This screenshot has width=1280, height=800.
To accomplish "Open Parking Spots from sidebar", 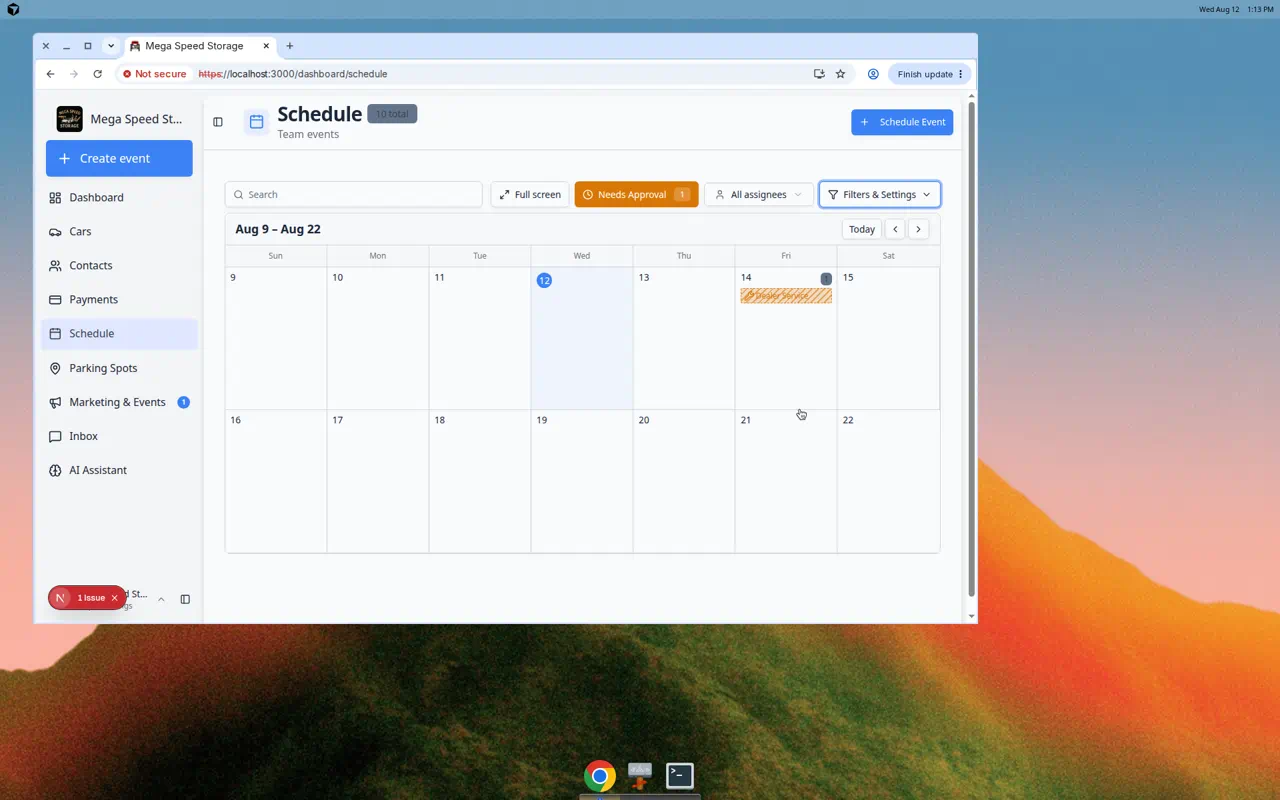I will pyautogui.click(x=119, y=368).
